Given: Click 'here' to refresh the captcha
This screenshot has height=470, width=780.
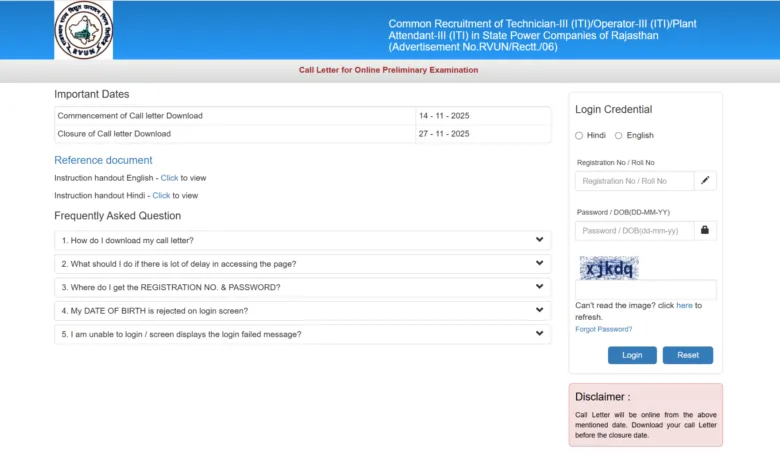Looking at the screenshot, I should (684, 305).
